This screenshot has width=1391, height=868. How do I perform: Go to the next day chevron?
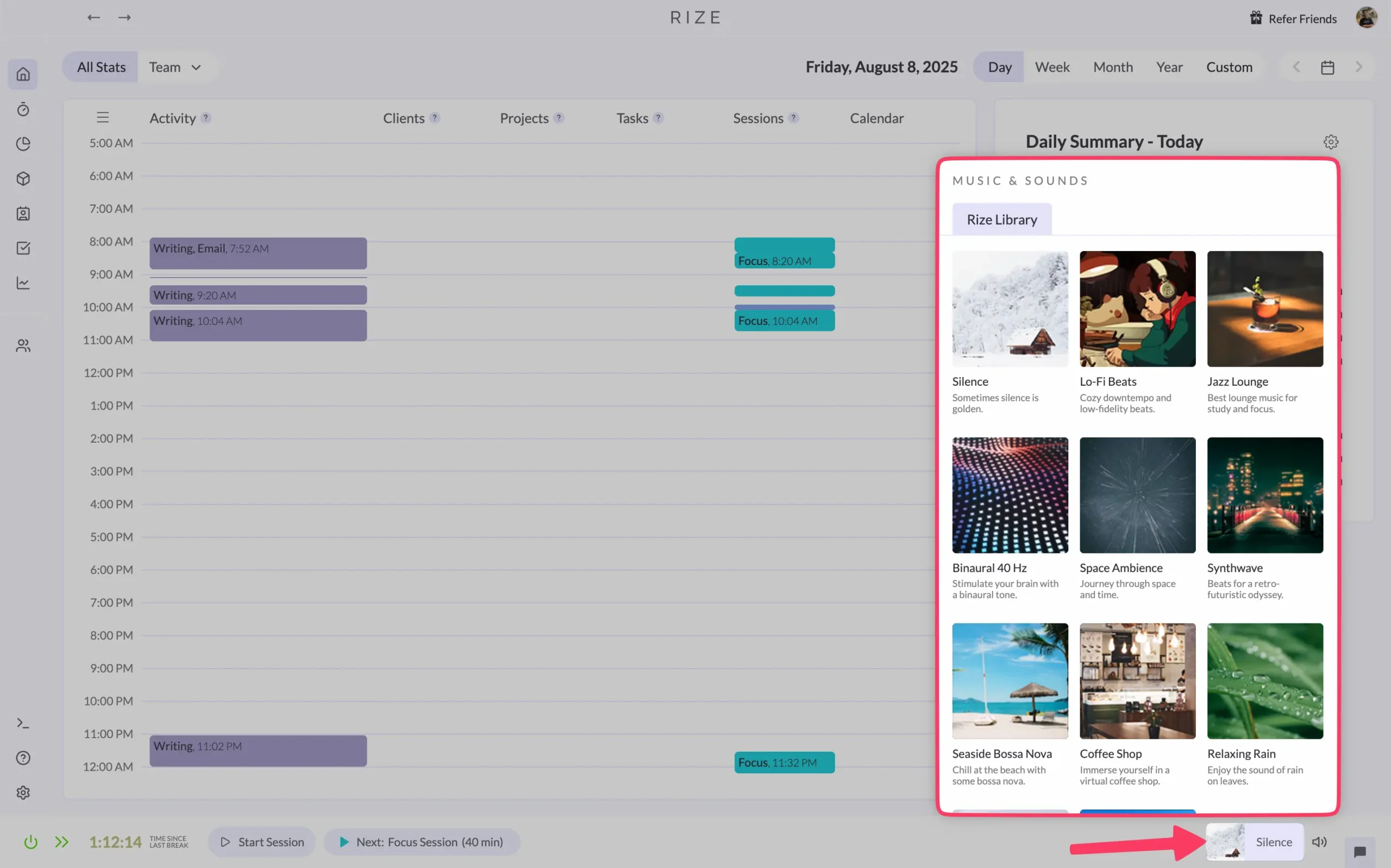[1358, 67]
